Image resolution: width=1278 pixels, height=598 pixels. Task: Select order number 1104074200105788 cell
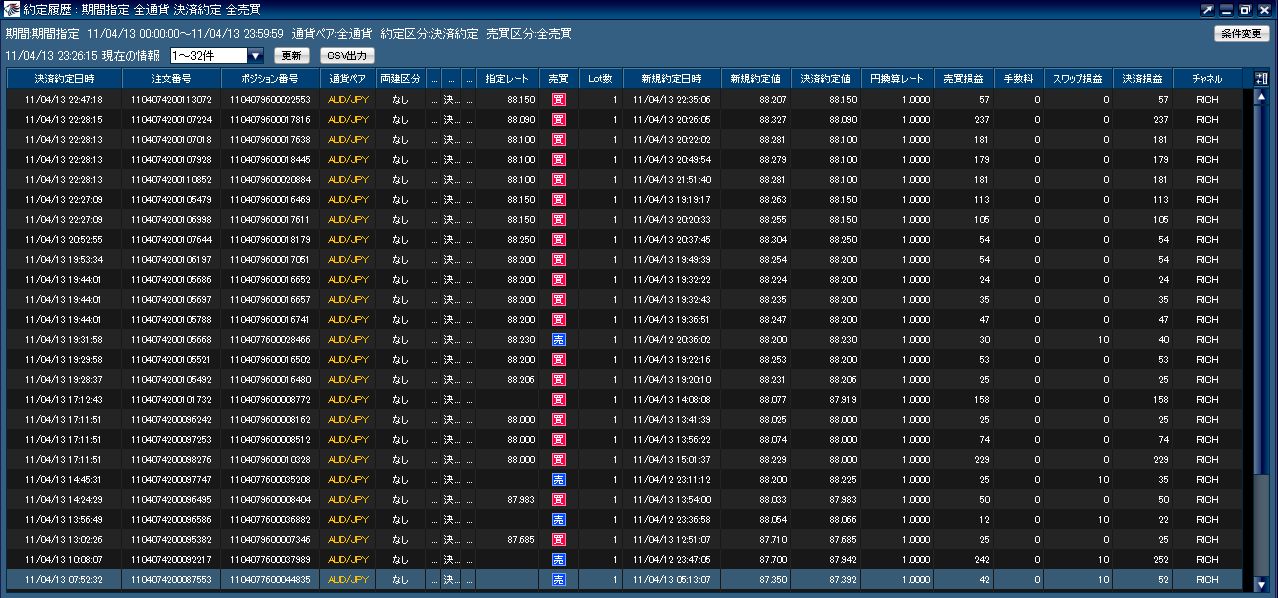171,320
